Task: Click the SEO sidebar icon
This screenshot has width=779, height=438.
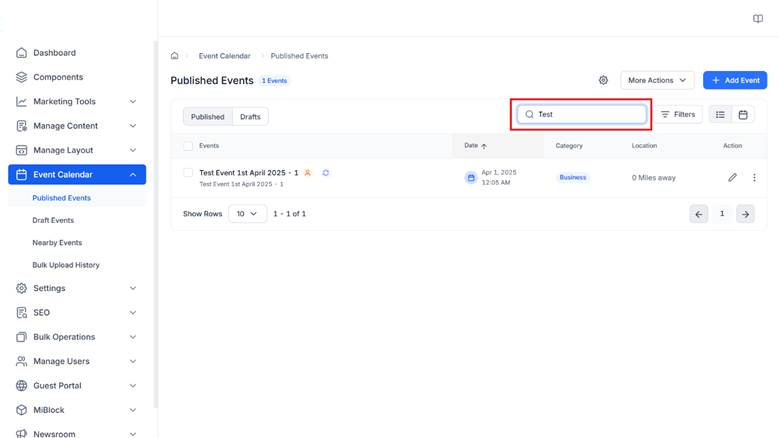Action: point(21,312)
